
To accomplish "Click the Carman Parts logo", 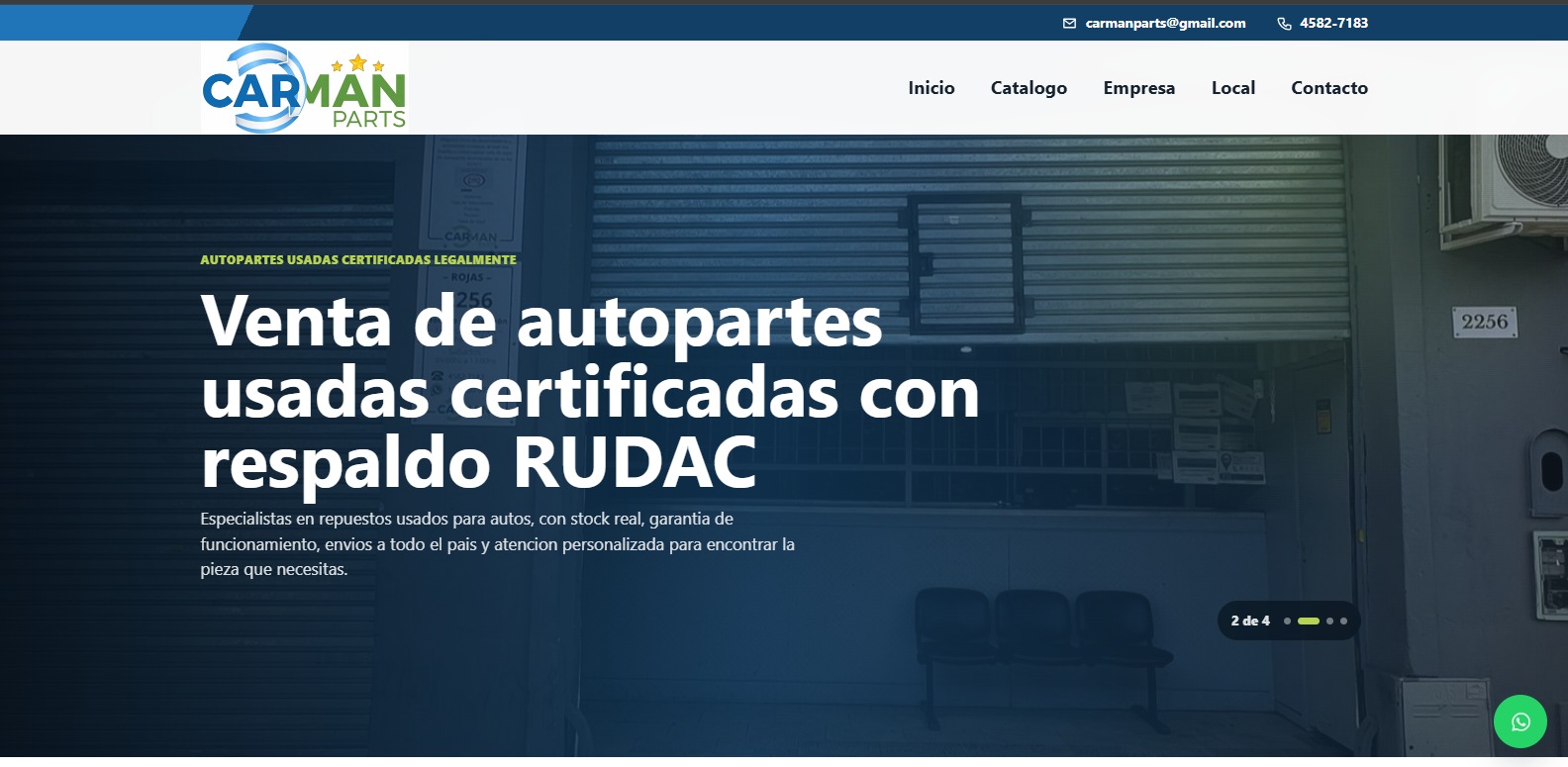I will 305,87.
